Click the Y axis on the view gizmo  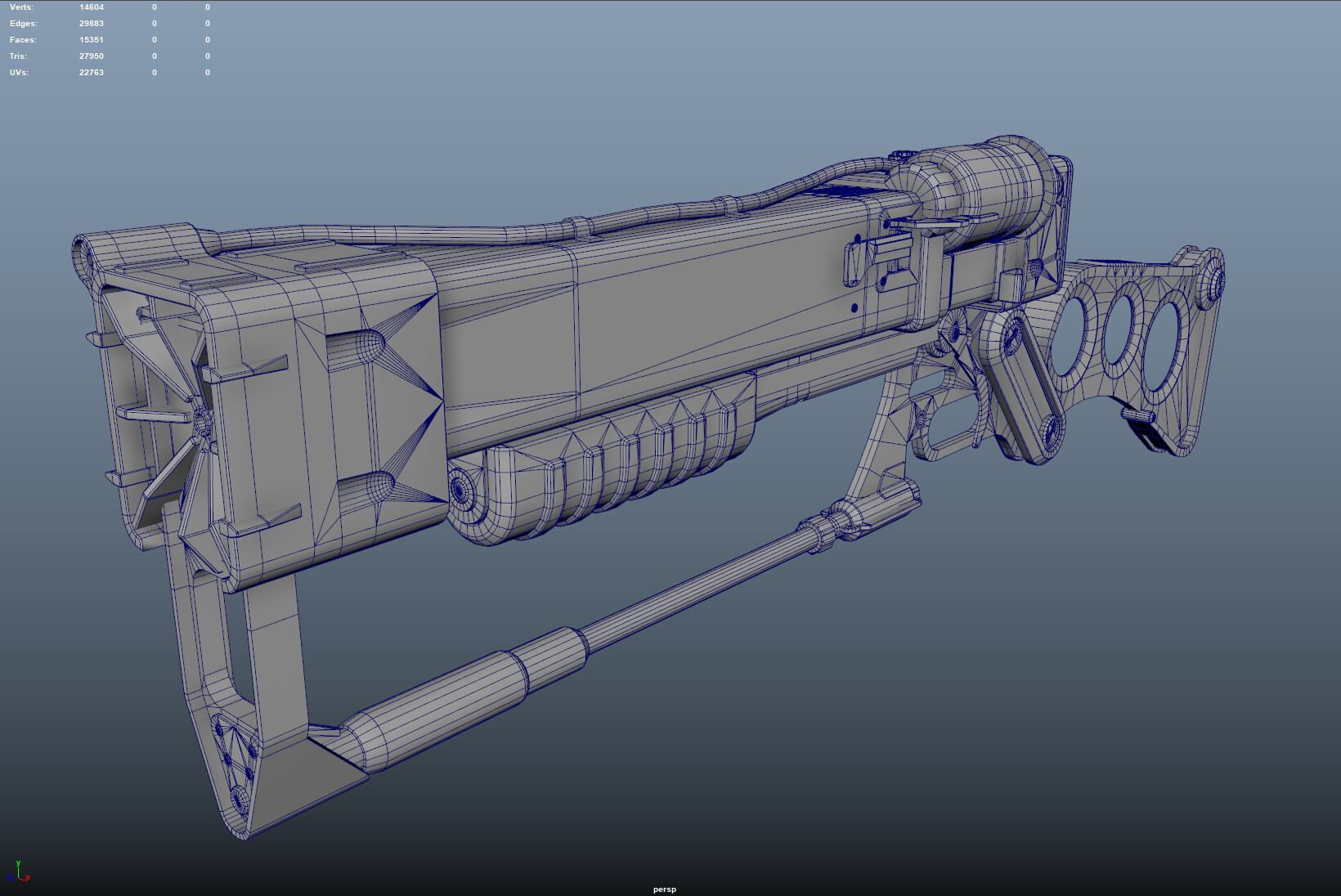18,863
